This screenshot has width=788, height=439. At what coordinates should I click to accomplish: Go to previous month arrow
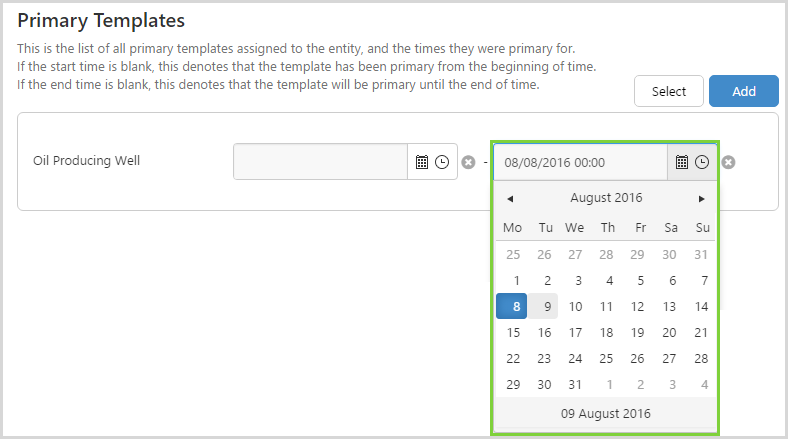pyautogui.click(x=510, y=198)
